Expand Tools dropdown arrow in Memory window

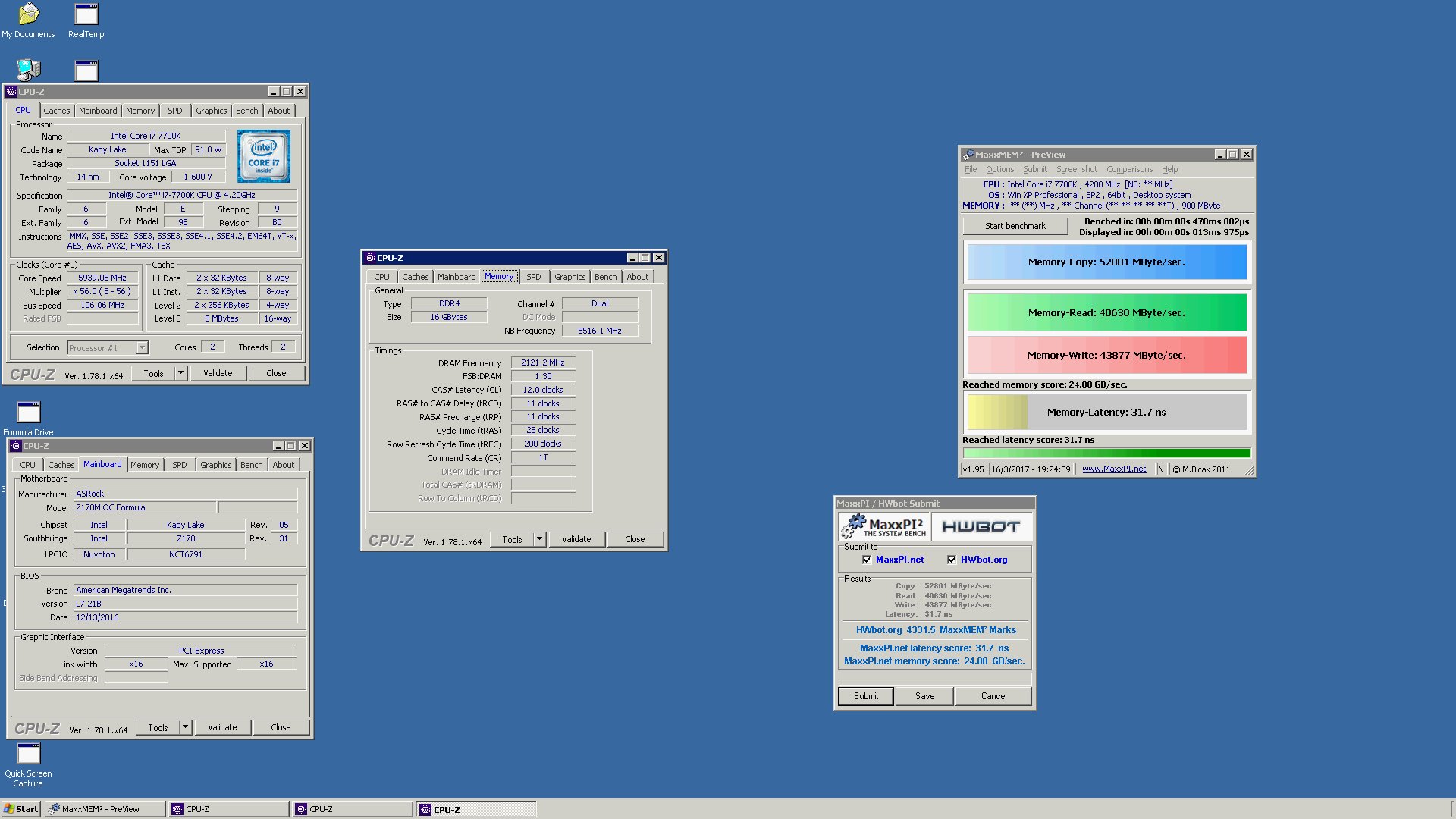[x=539, y=539]
